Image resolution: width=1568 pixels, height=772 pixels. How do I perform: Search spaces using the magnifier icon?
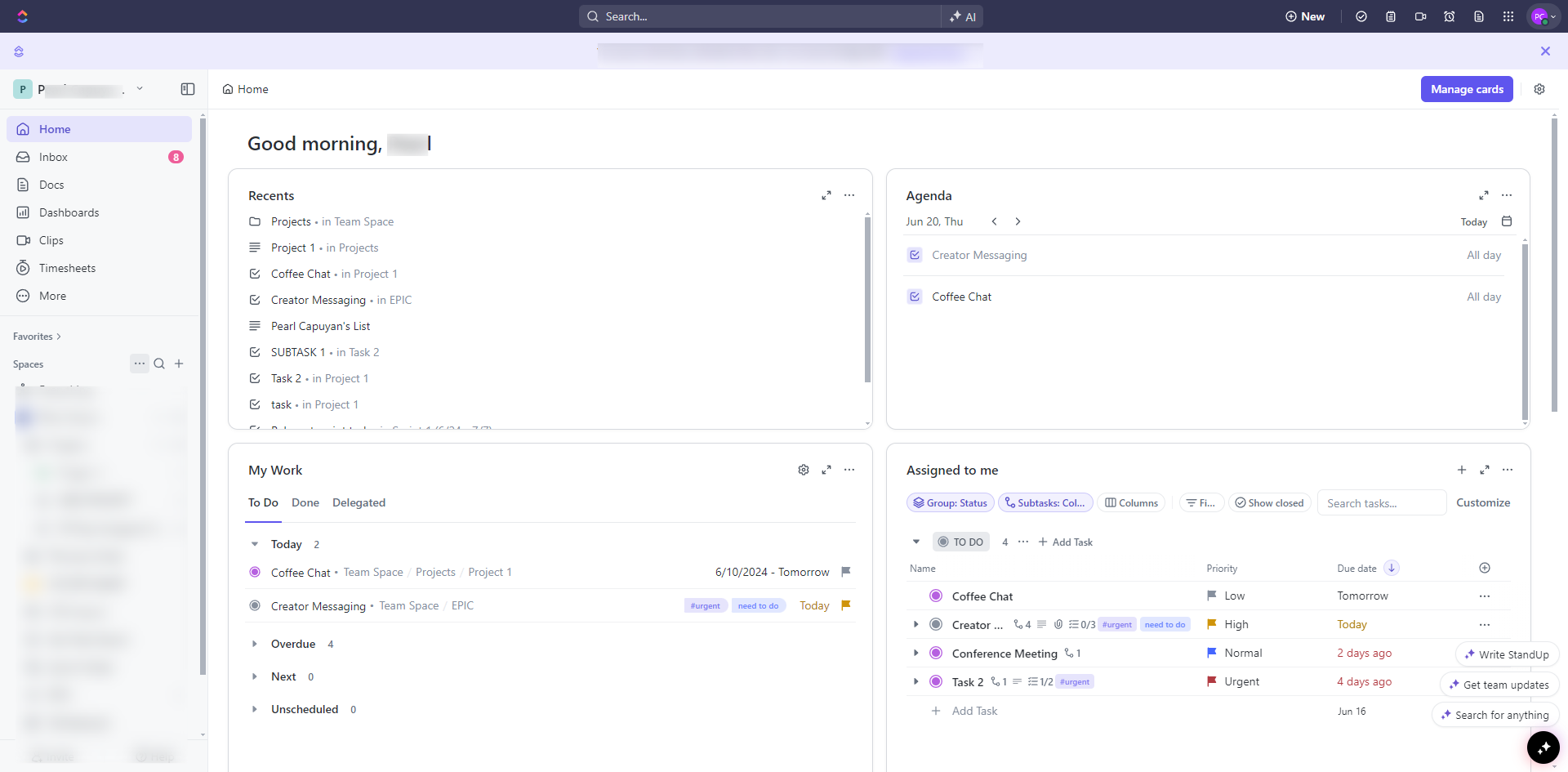click(x=159, y=364)
